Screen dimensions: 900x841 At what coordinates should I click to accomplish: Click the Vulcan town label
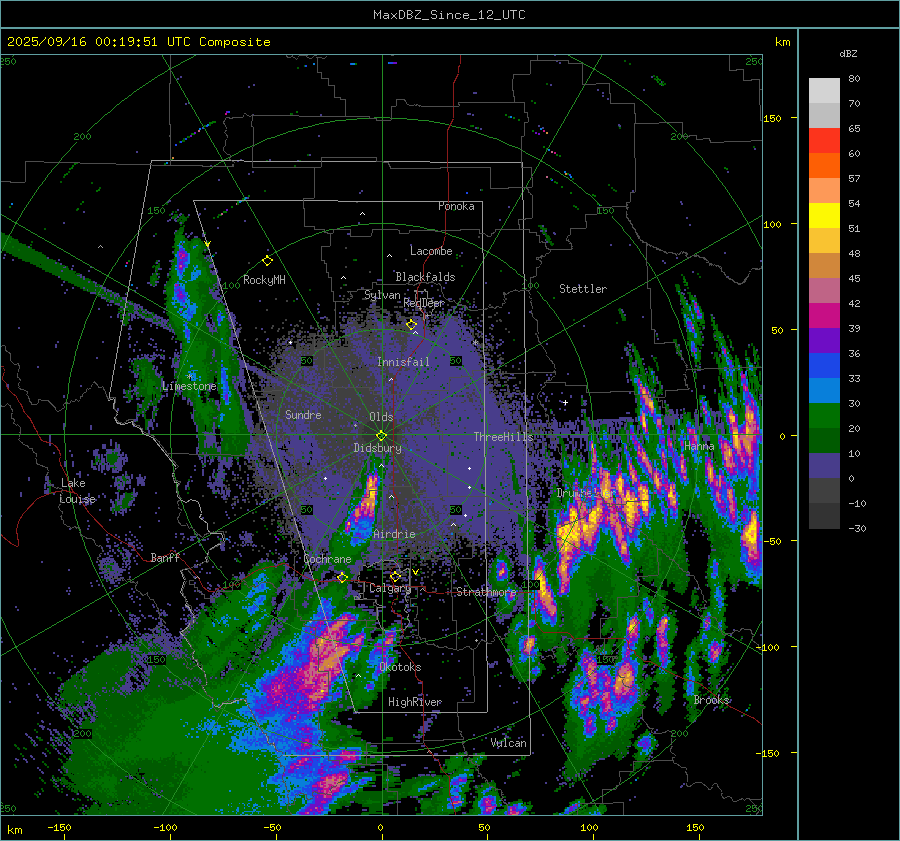(x=508, y=743)
